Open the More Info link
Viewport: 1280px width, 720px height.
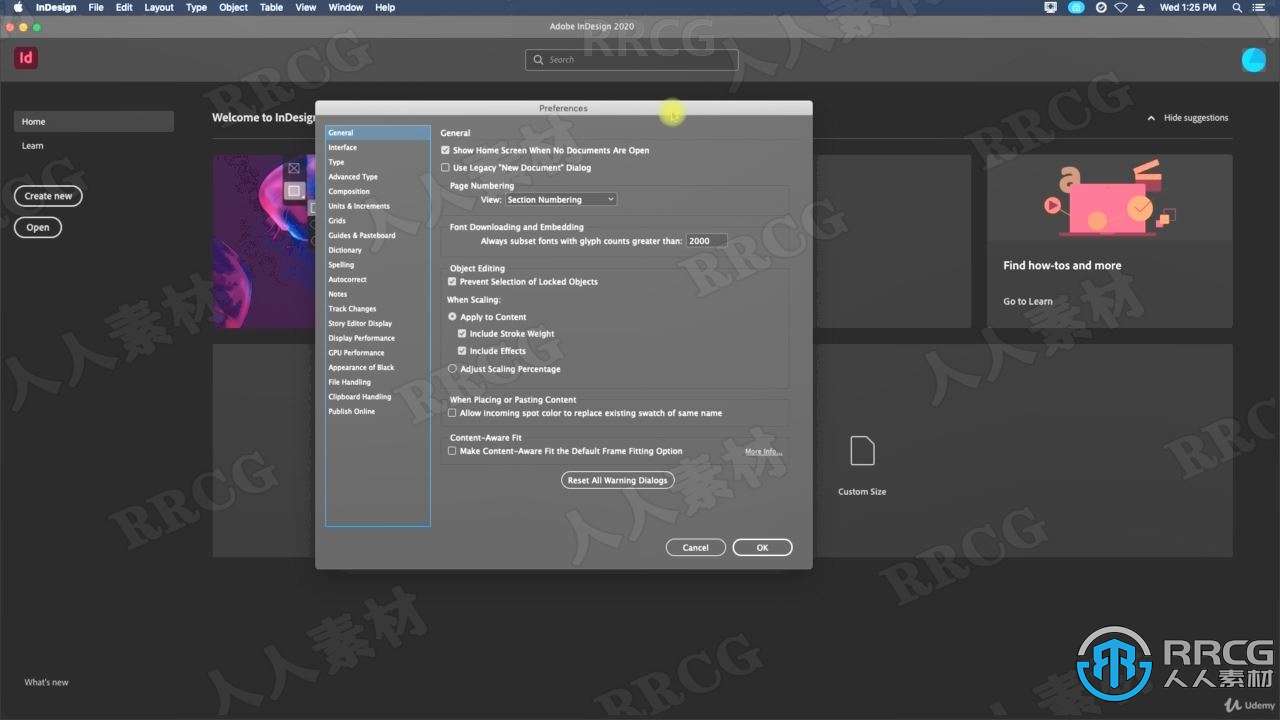pyautogui.click(x=763, y=452)
